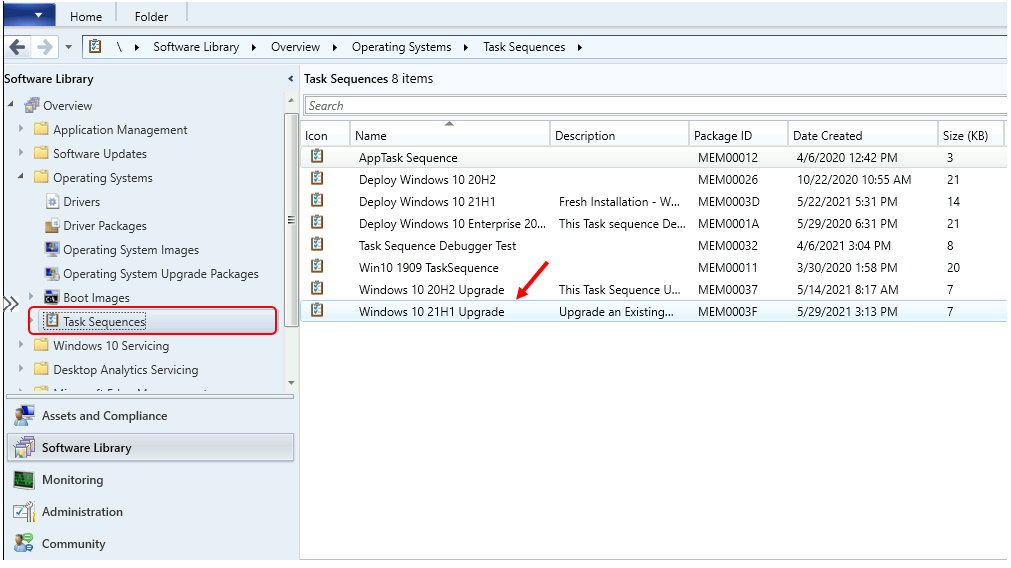Select the AppTask Sequence row icon
The width and height of the screenshot is (1011, 568).
(317, 157)
